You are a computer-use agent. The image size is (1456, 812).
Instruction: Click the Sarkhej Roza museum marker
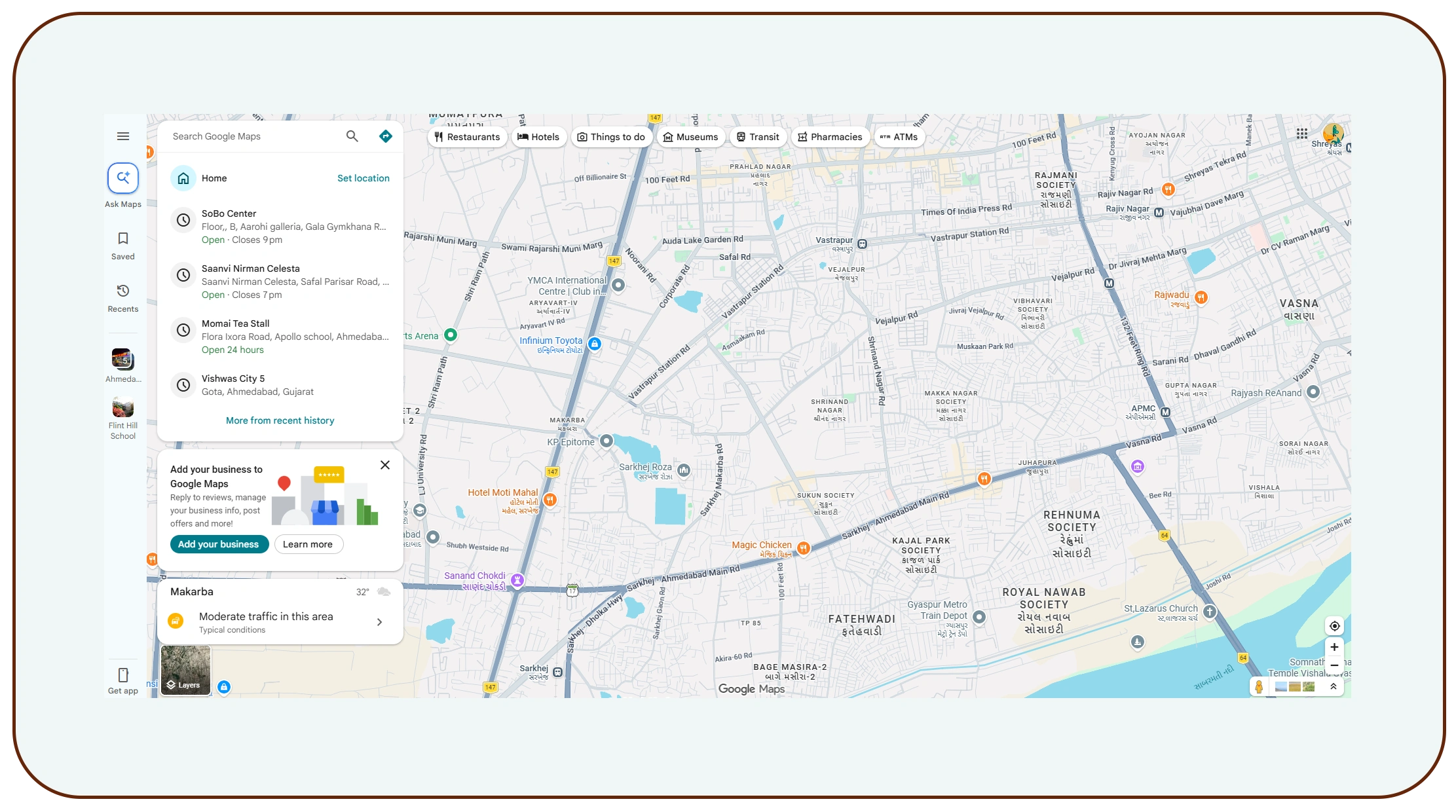click(684, 470)
